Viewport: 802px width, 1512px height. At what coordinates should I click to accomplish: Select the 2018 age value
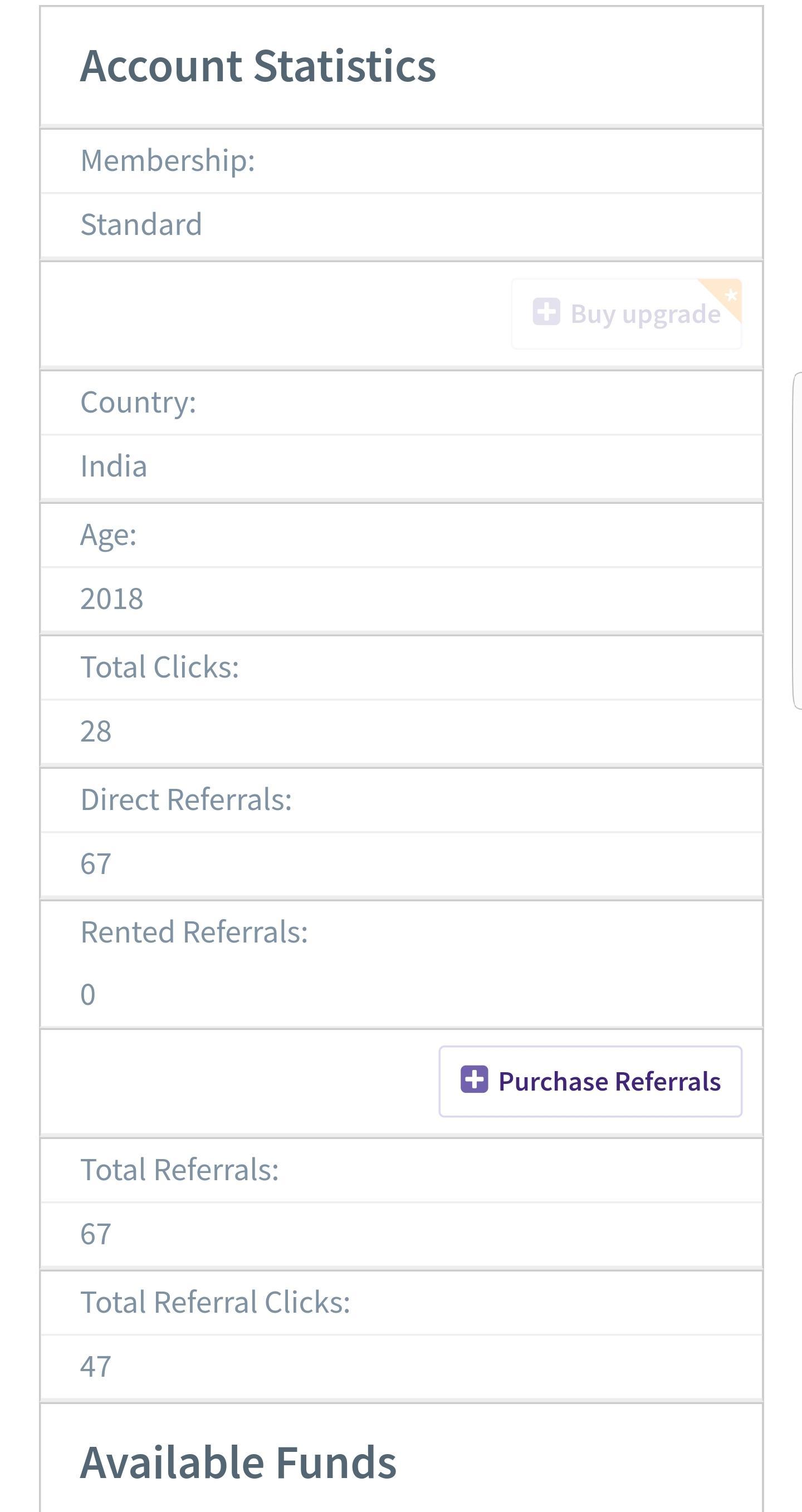coord(111,598)
